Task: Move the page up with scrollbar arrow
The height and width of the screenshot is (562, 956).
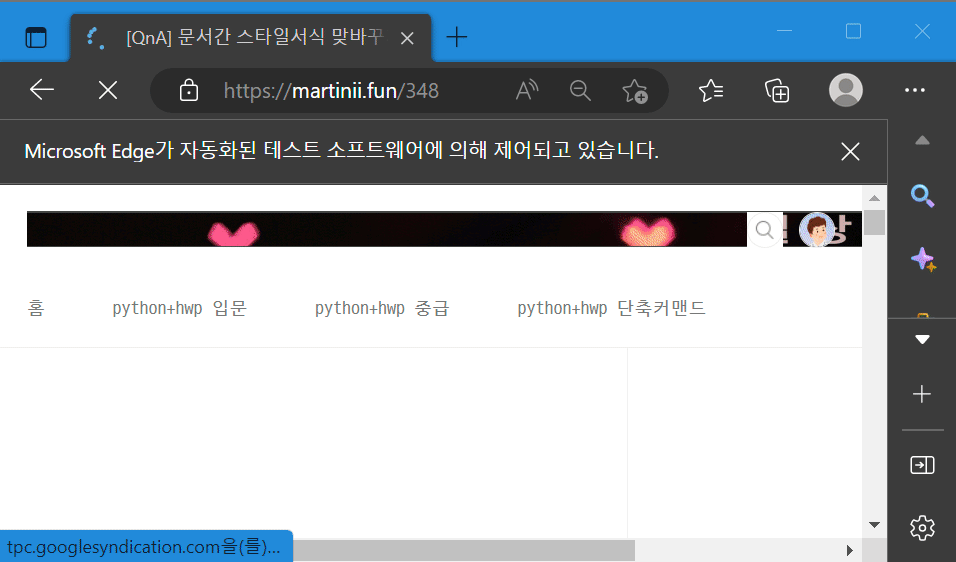Action: point(874,198)
